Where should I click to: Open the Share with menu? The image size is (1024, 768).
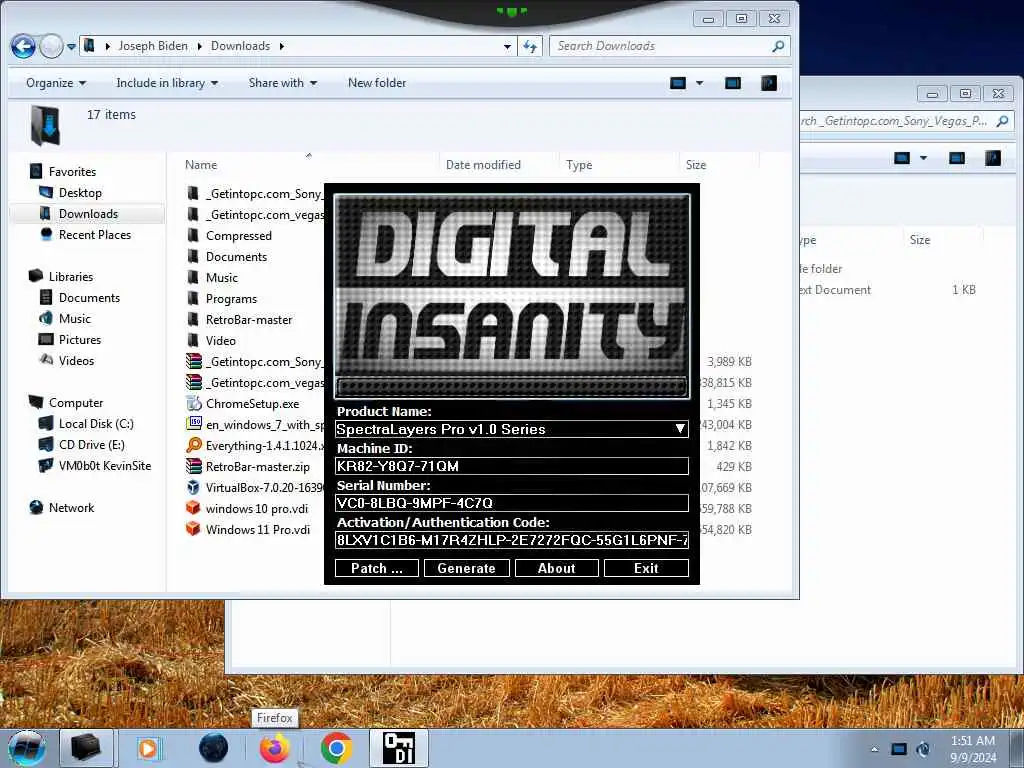282,83
